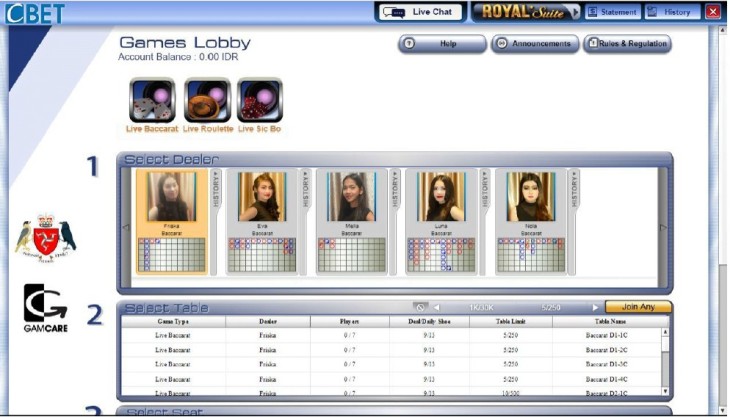Viewport: 730px width, 417px height.
Task: Expand the Royal Suite selector arrow
Action: pos(574,12)
